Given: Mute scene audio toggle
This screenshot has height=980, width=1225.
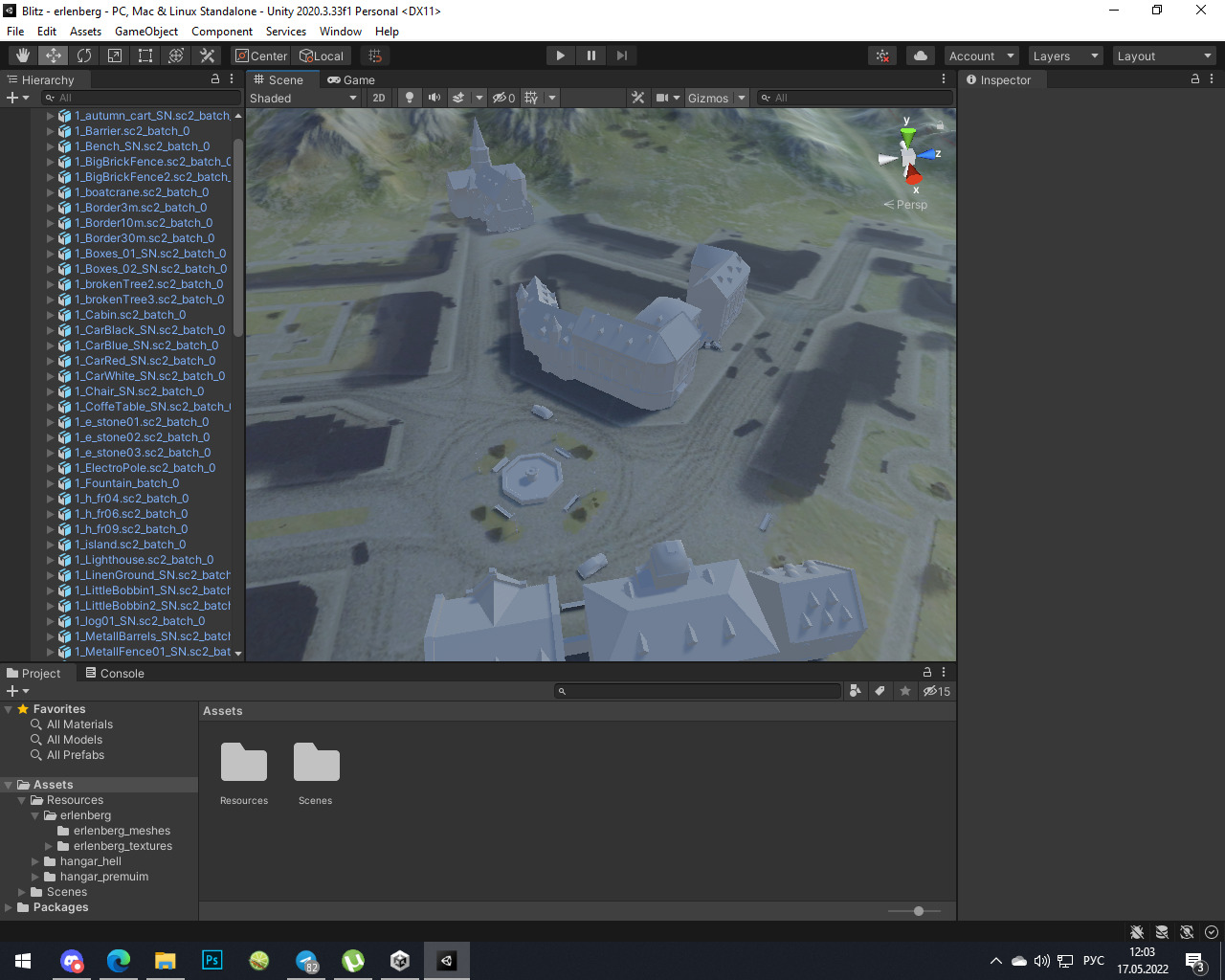Looking at the screenshot, I should click(434, 98).
